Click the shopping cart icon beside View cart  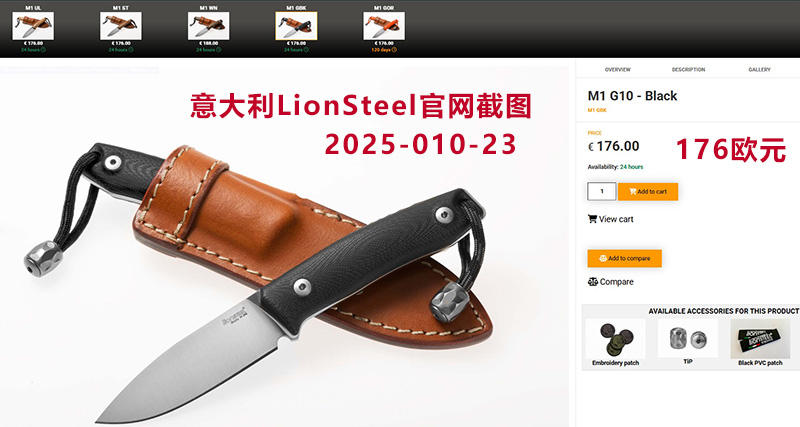[592, 219]
